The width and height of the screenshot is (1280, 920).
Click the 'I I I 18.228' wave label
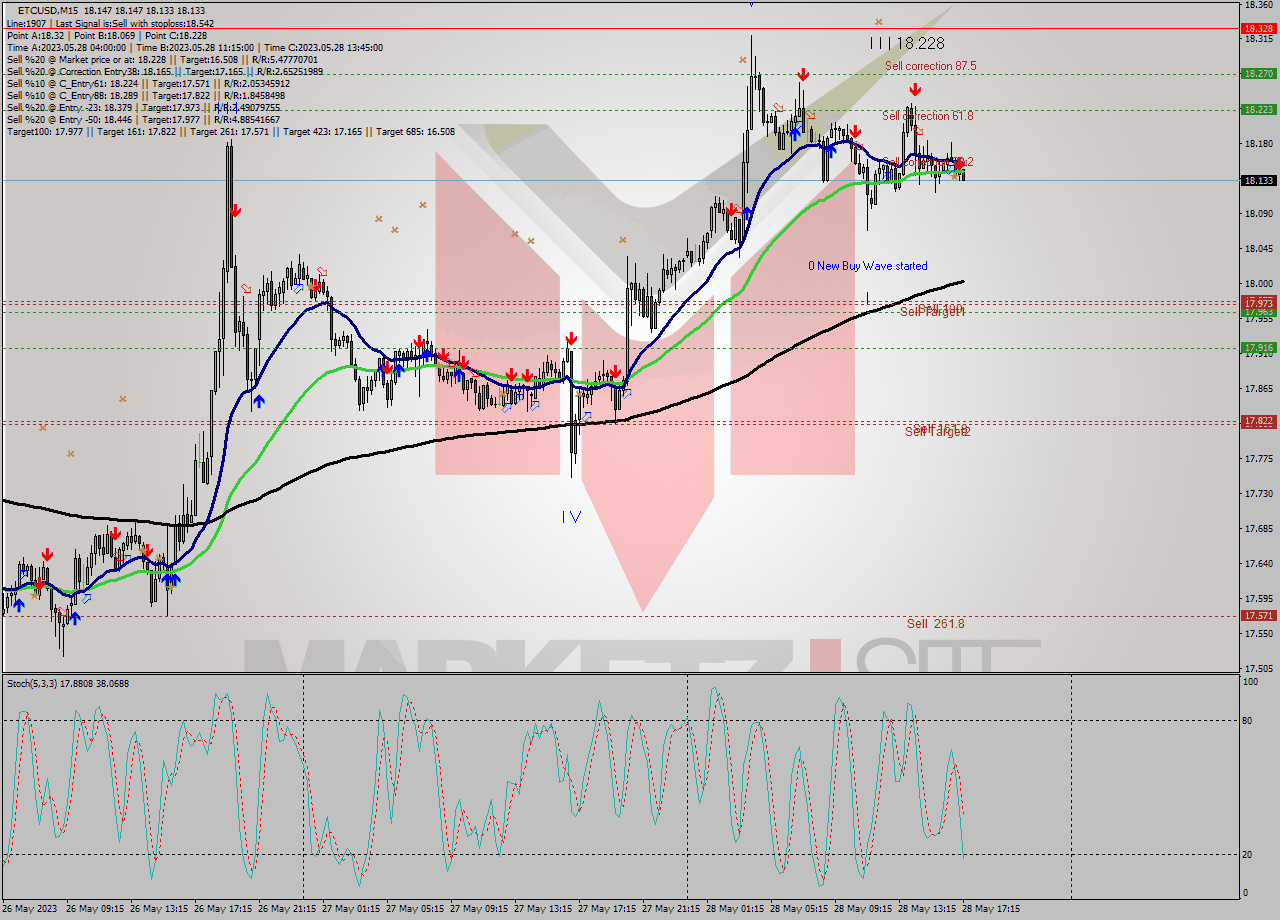[x=906, y=43]
